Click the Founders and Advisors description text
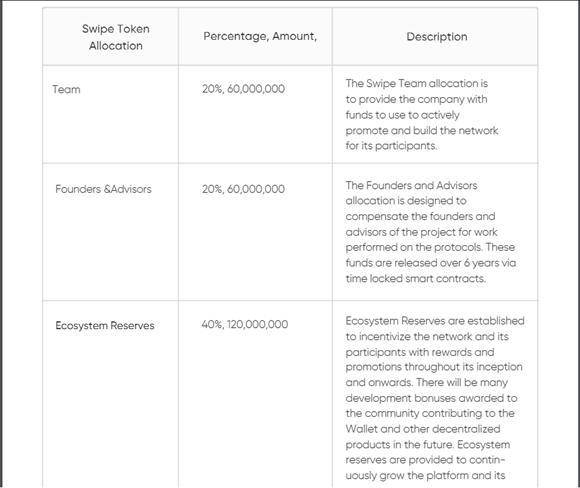Viewport: 580px width, 488px height. point(431,232)
